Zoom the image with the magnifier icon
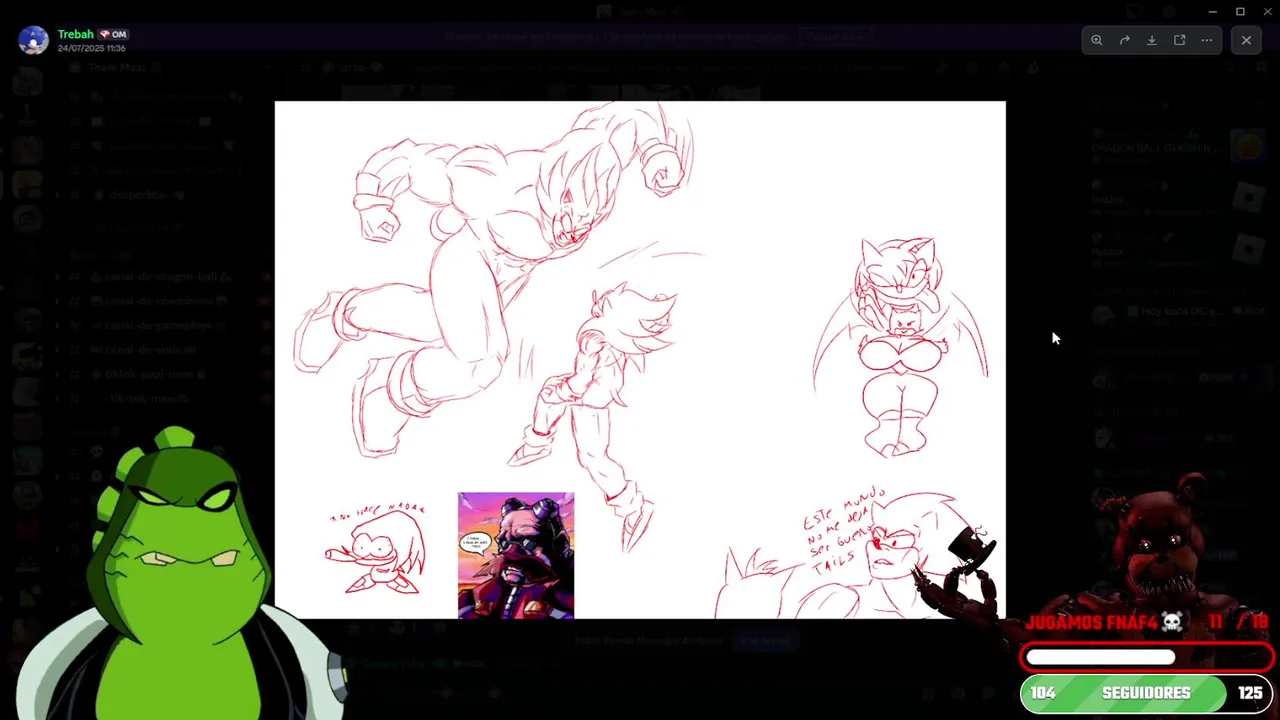Viewport: 1280px width, 720px height. coord(1097,40)
